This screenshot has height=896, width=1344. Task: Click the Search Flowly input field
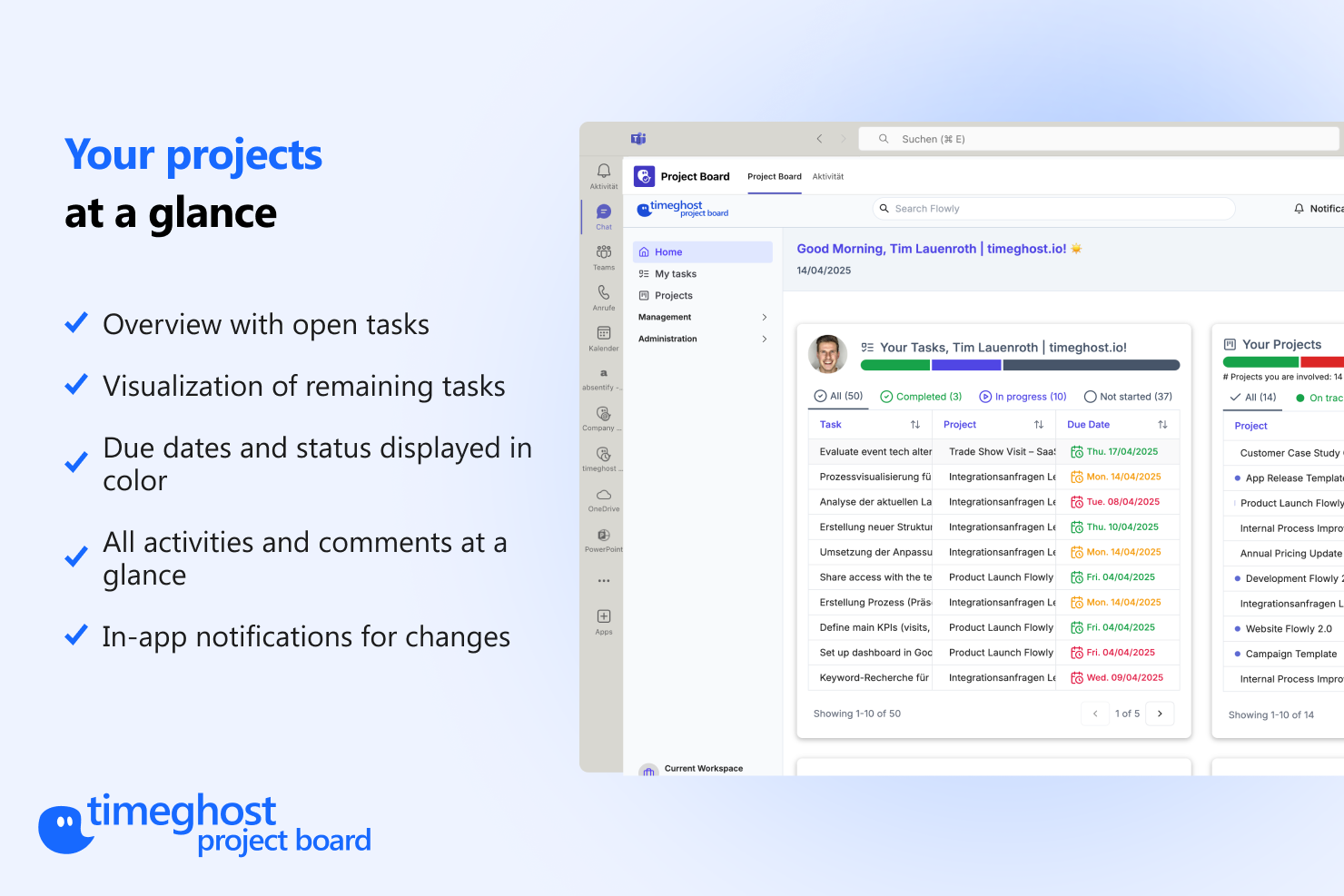click(1054, 209)
